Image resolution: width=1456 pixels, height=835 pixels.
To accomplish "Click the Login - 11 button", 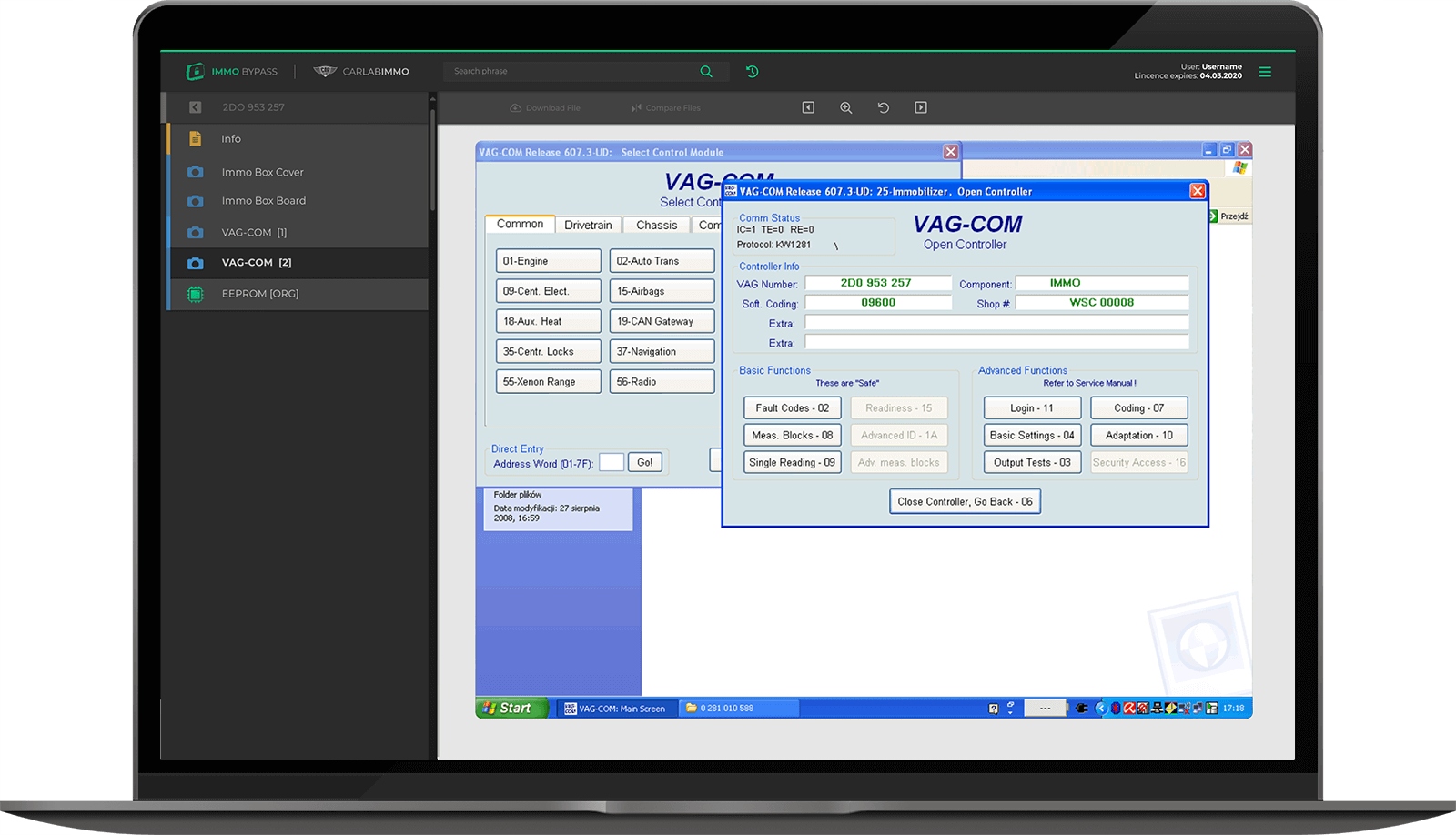I will (1032, 408).
